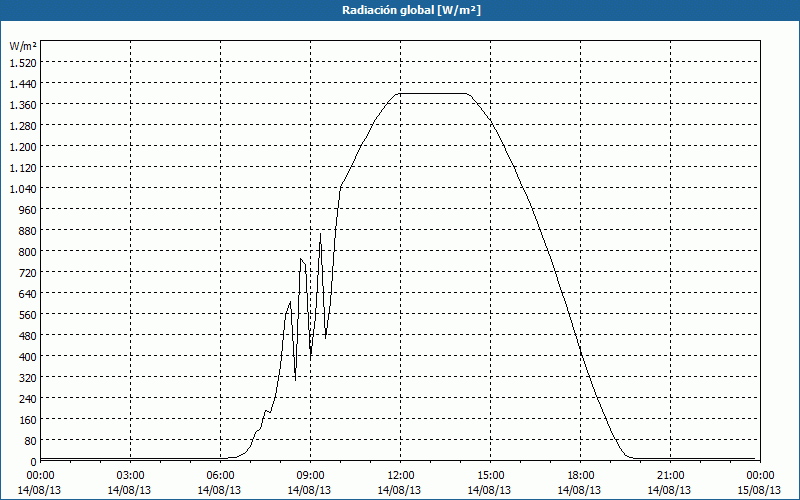This screenshot has height=500, width=800.
Task: Click the 880 Y-axis label
Action: pos(29,231)
